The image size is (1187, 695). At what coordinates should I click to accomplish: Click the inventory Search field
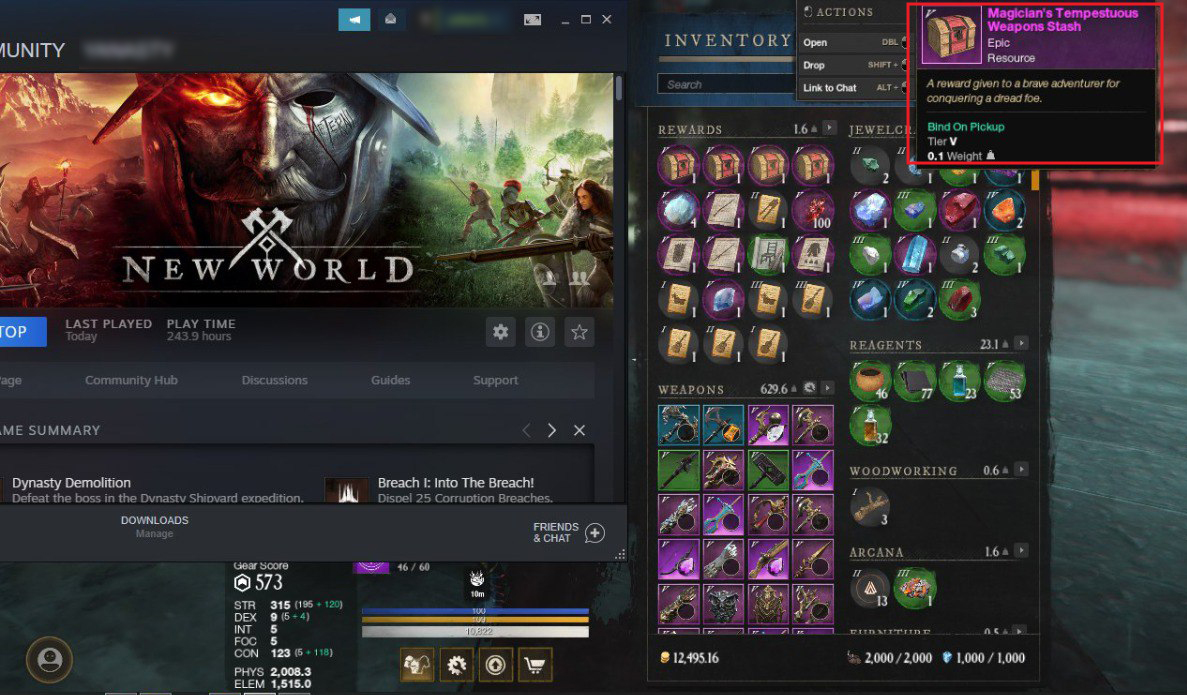pyautogui.click(x=725, y=84)
